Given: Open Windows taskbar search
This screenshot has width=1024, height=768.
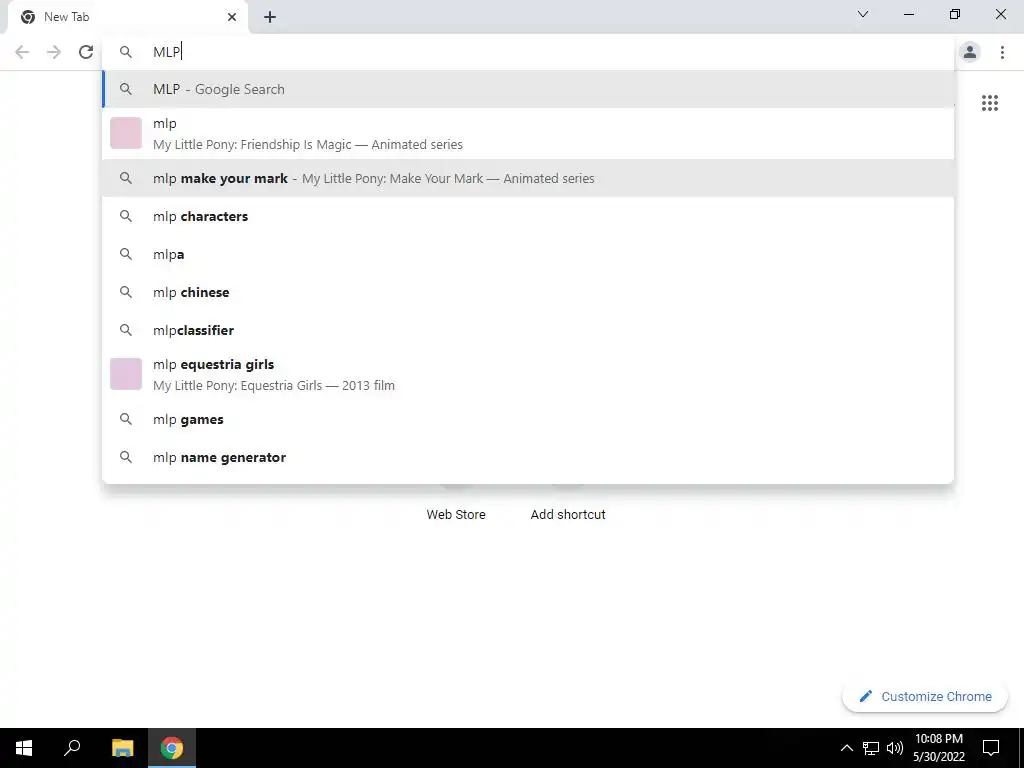Looking at the screenshot, I should (72, 748).
